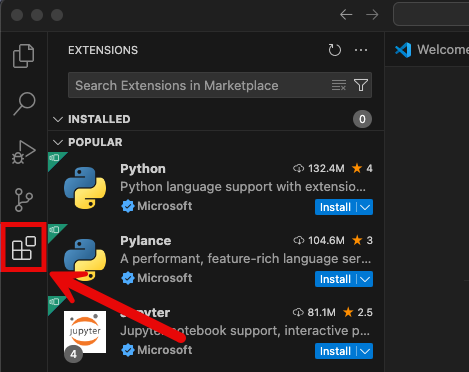Open Python Install dropdown arrow

pos(365,207)
